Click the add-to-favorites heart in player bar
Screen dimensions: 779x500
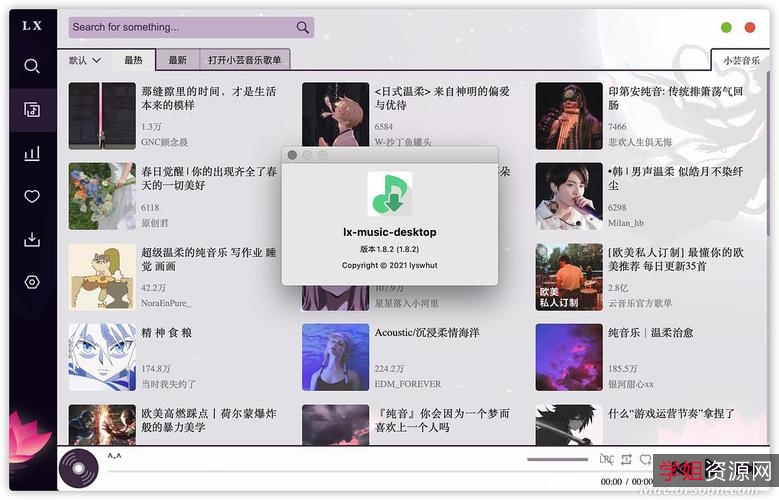tap(645, 459)
